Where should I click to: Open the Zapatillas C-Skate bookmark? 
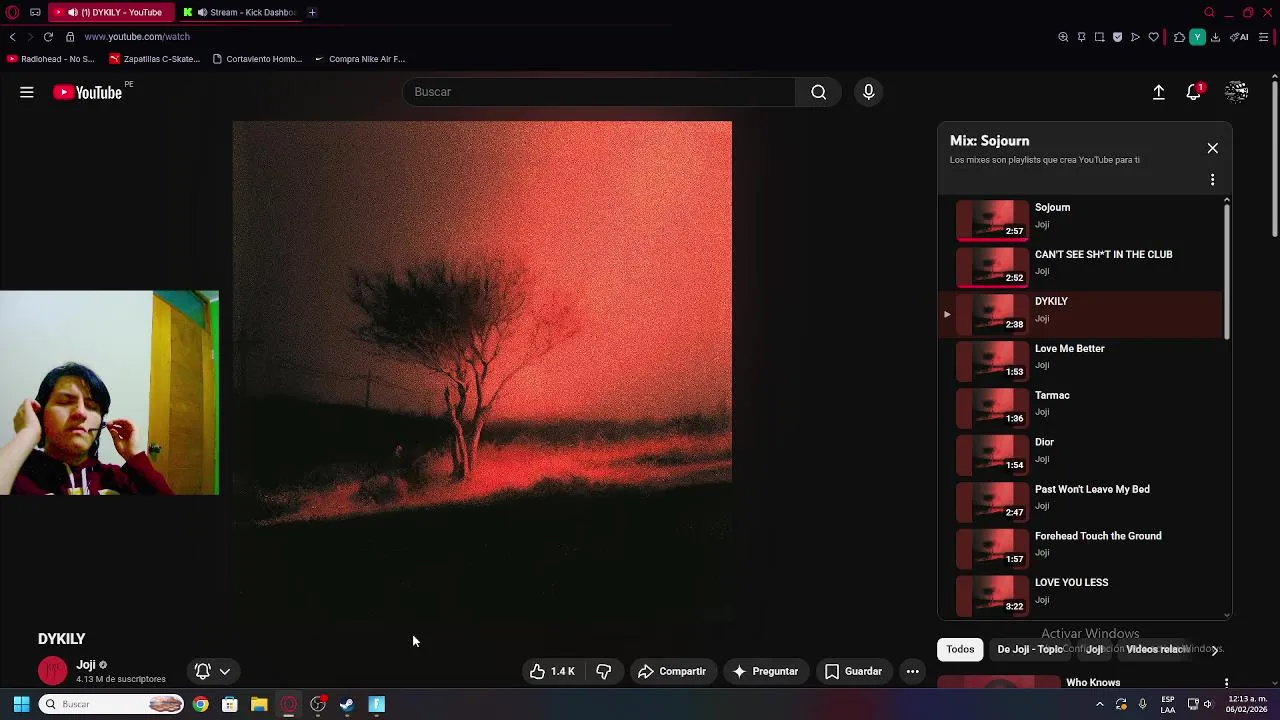point(155,59)
